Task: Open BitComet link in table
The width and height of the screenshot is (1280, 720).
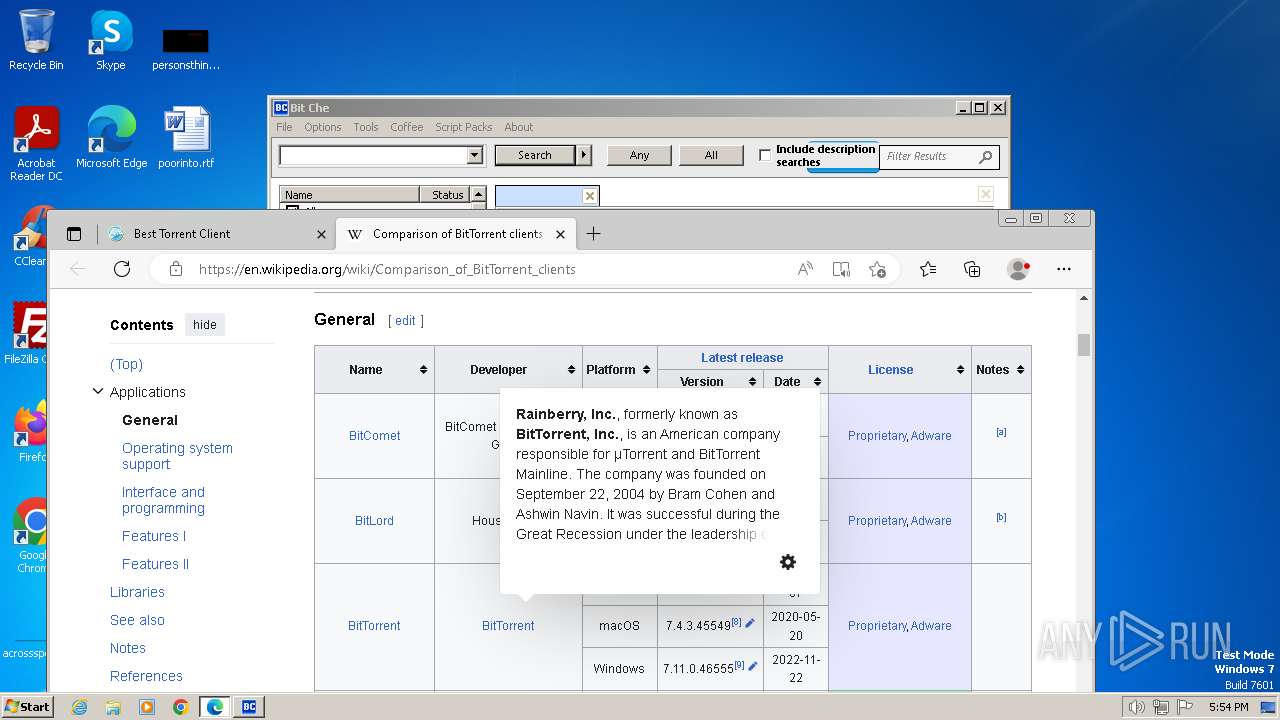Action: click(x=374, y=436)
